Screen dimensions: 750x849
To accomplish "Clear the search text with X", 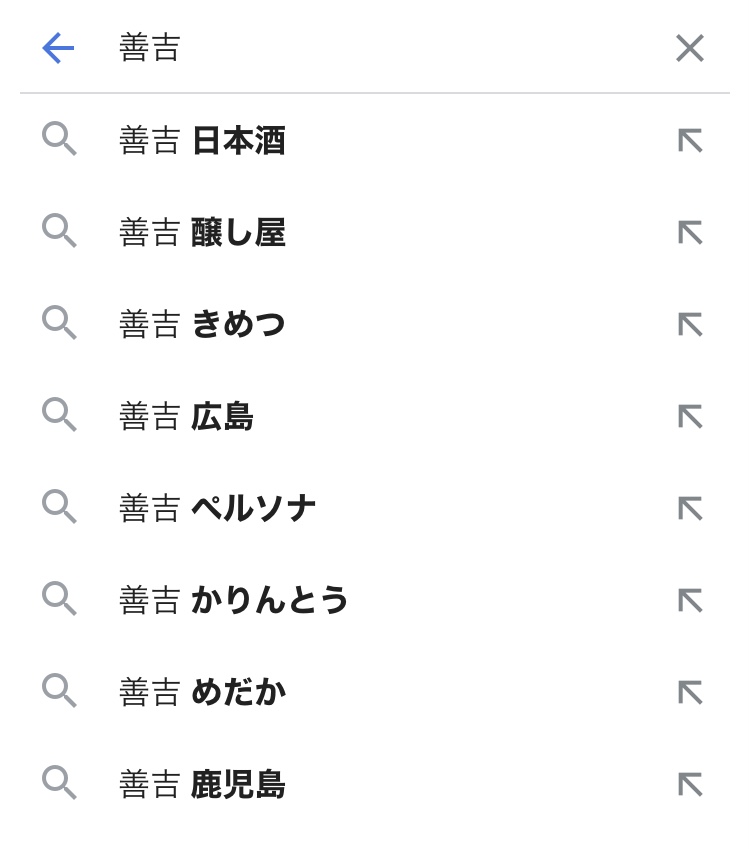I will pyautogui.click(x=689, y=48).
